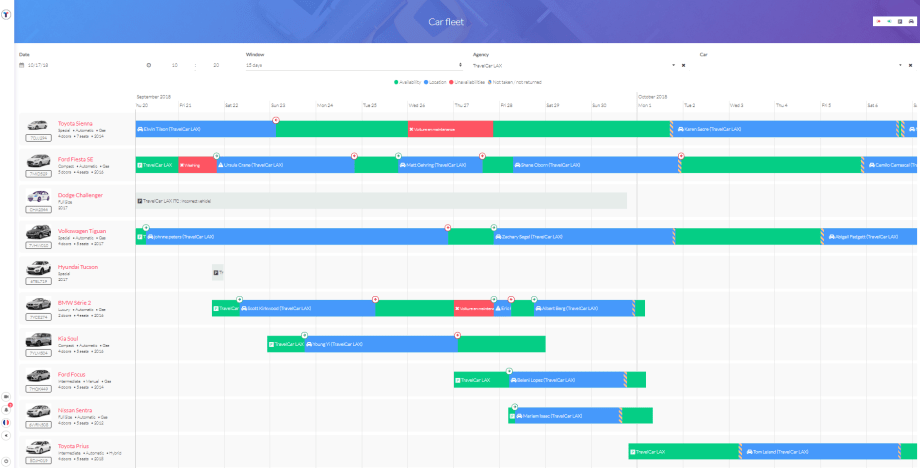Viewport: 920px width, 468px height.
Task: Click the red arrow icon in header toolbar
Action: pyautogui.click(x=879, y=21)
